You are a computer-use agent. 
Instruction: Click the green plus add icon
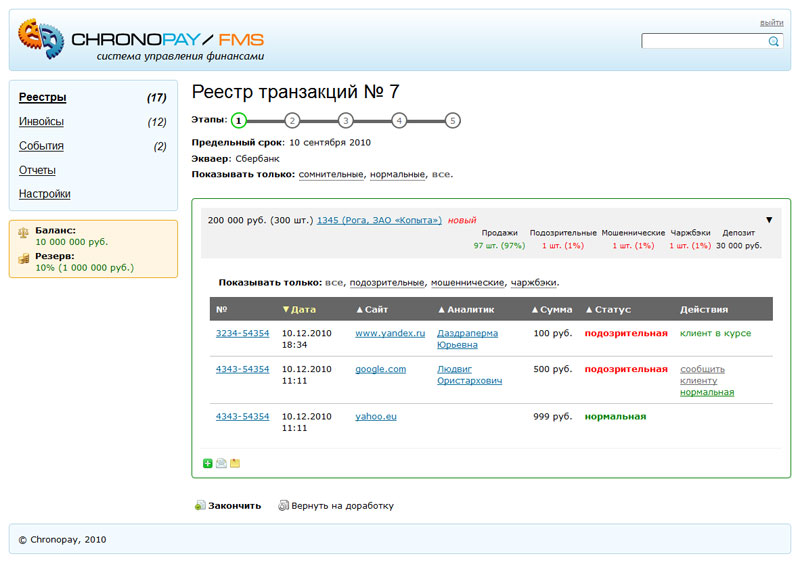[x=208, y=463]
